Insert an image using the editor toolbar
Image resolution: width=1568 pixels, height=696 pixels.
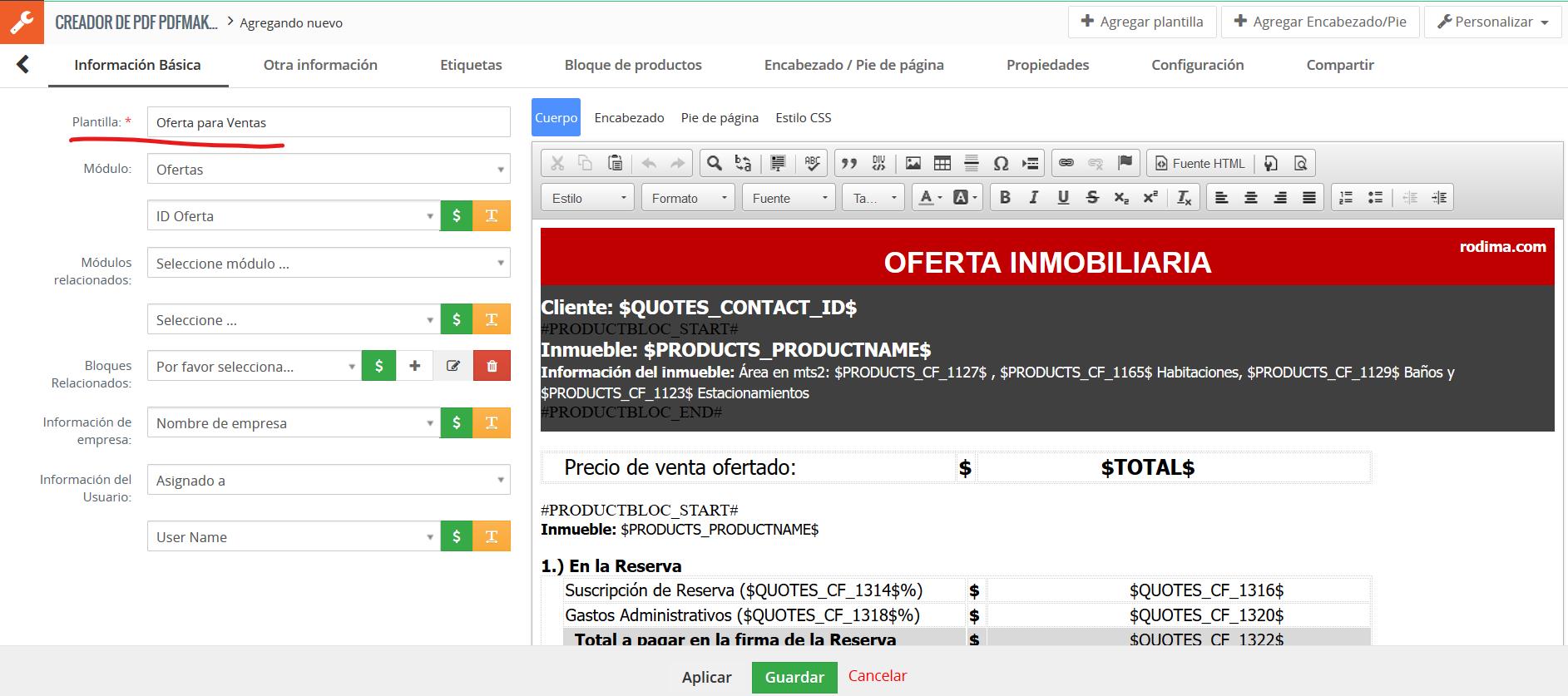tap(913, 163)
